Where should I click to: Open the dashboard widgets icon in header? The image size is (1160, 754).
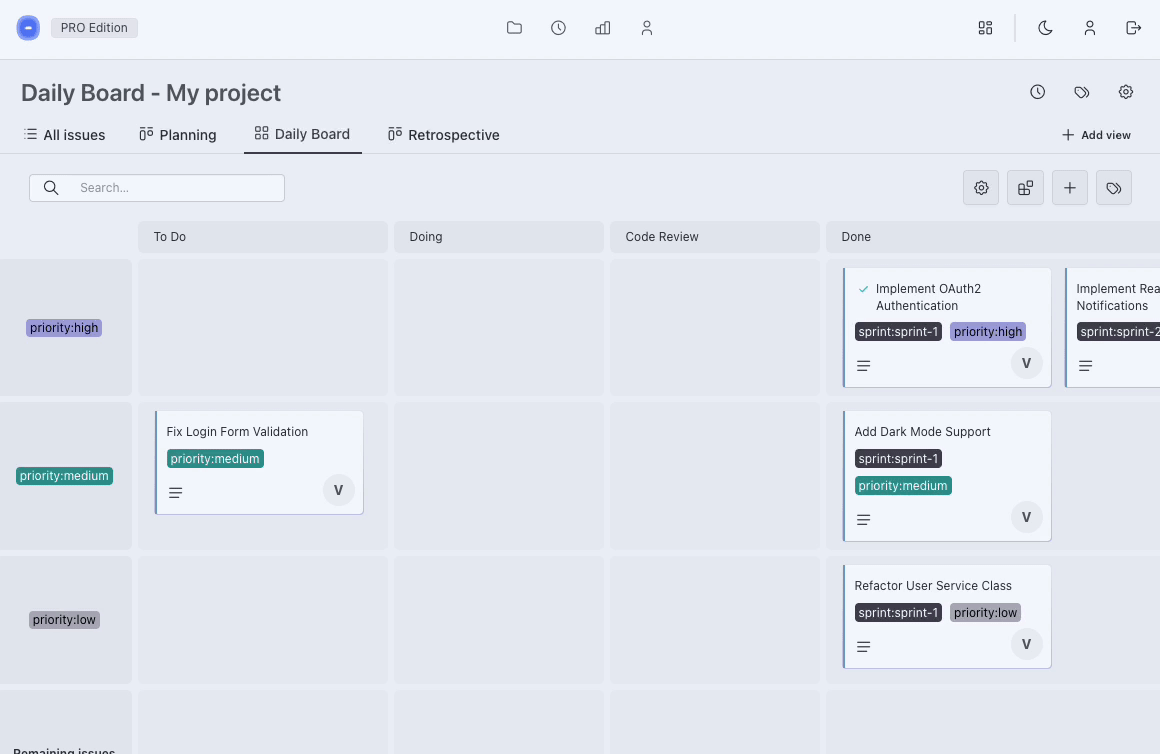(x=985, y=28)
